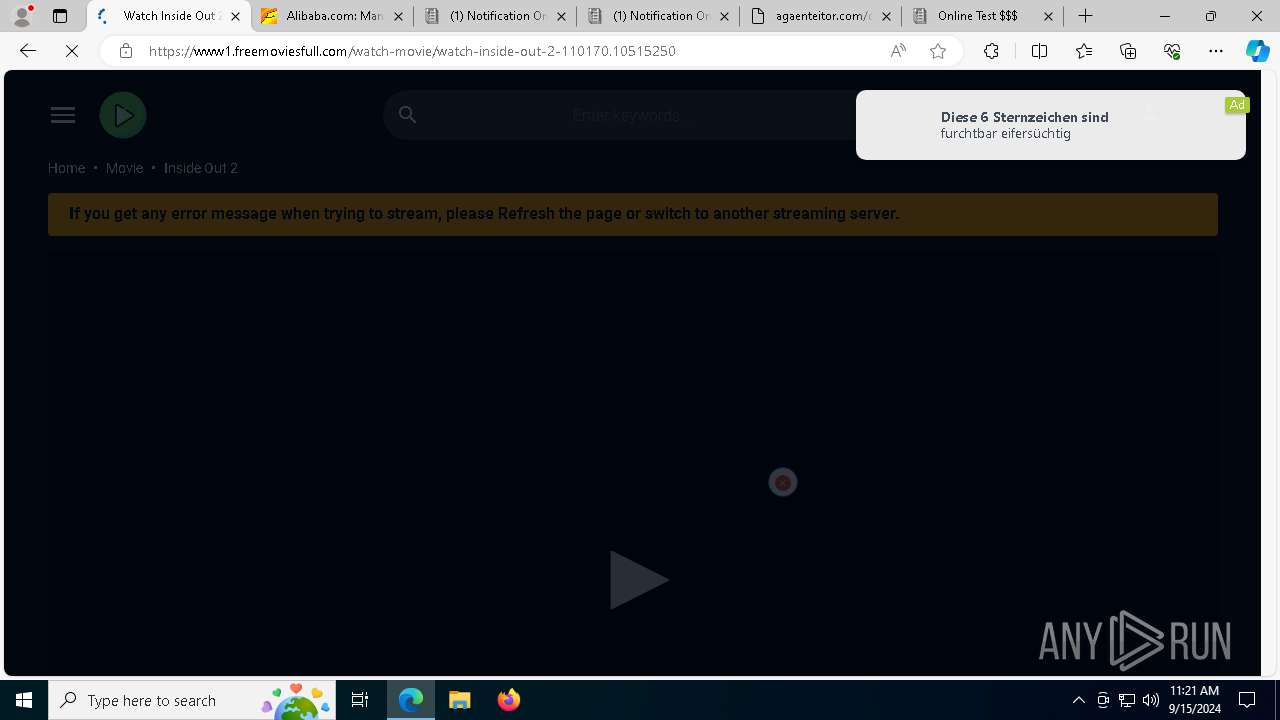Switch to agaenteitor.com tab
Viewport: 1280px width, 720px height.
(x=820, y=16)
